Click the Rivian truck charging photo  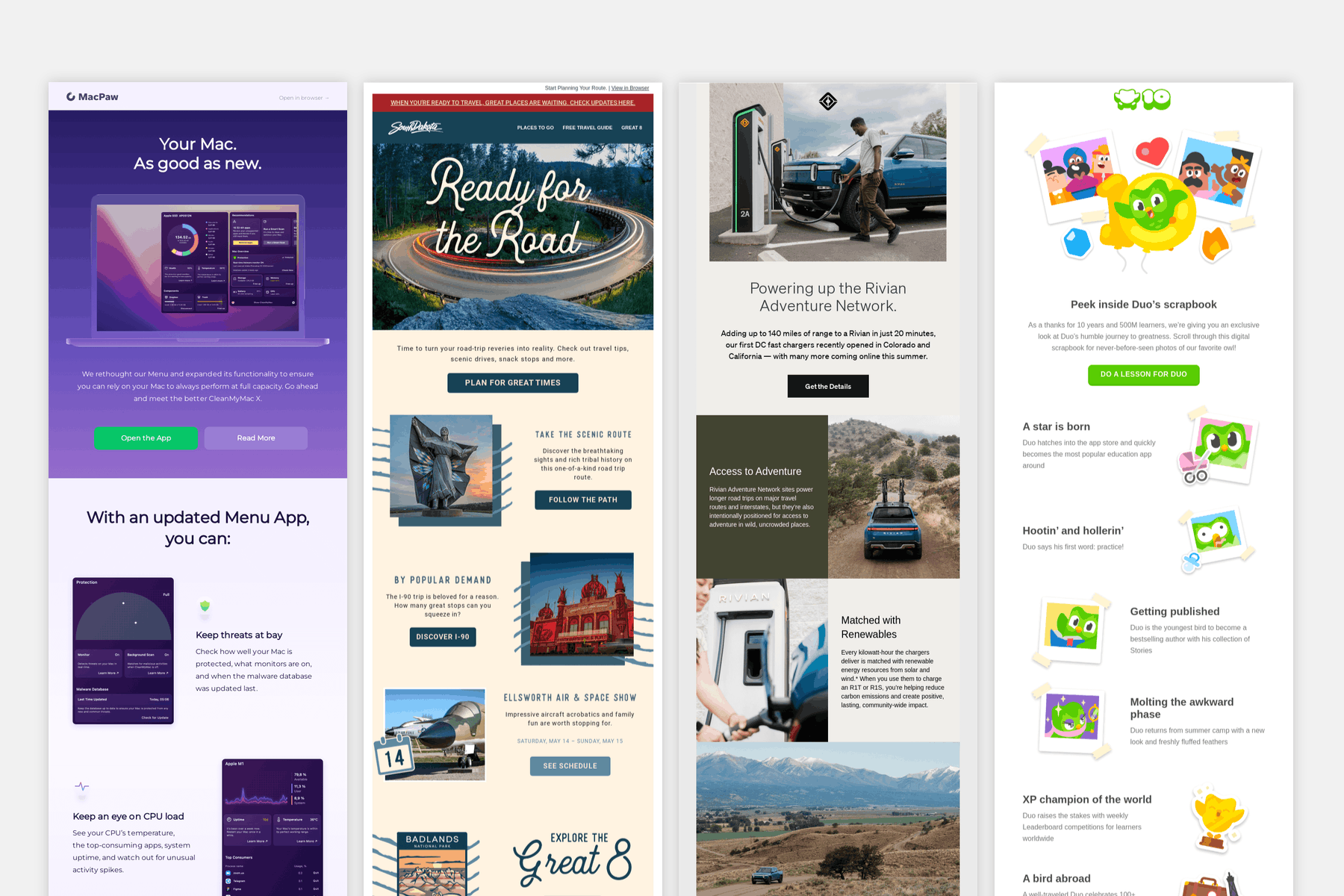pos(827,172)
